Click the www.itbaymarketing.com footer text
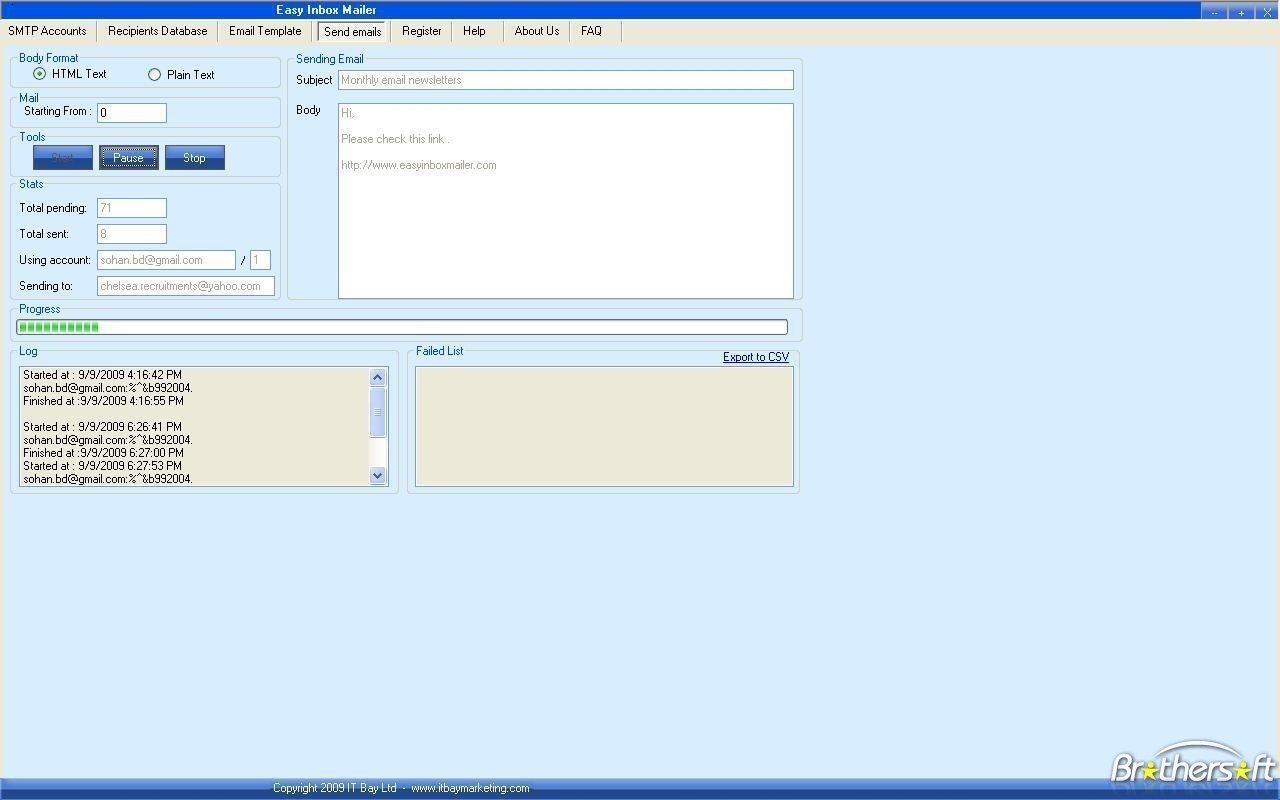The height and width of the screenshot is (800, 1280). pyautogui.click(x=470, y=788)
